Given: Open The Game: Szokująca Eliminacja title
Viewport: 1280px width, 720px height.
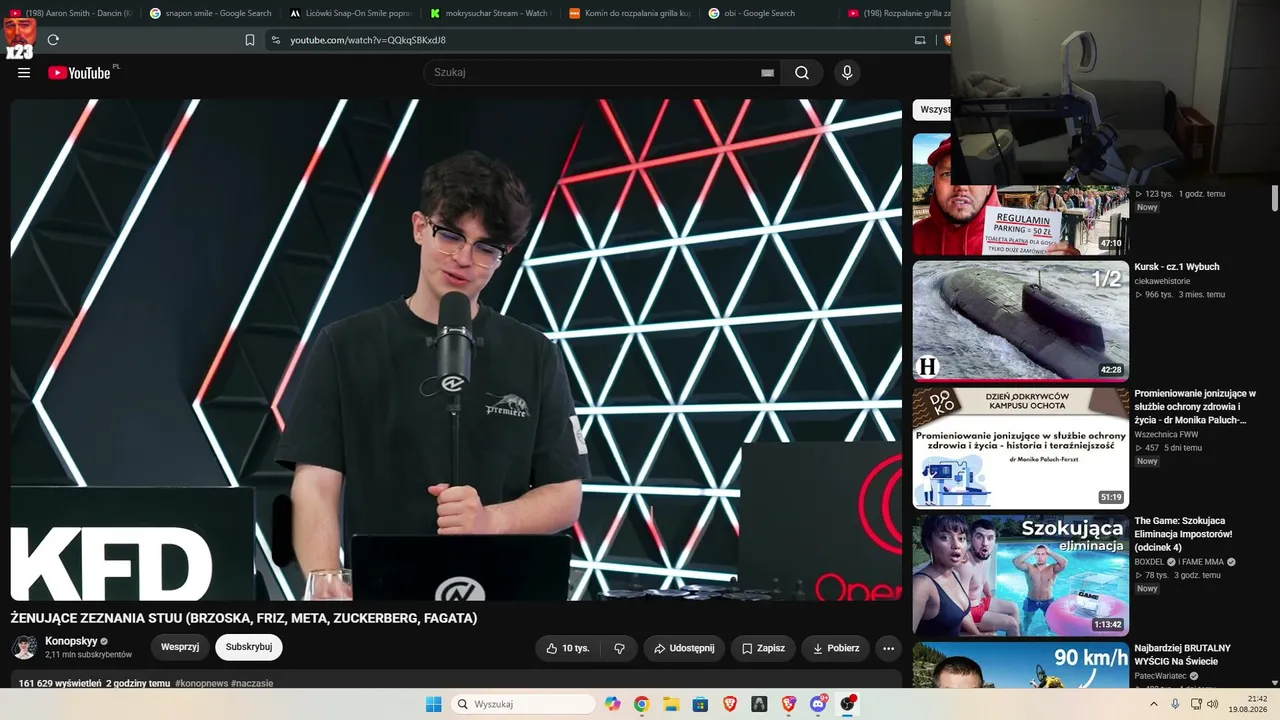Looking at the screenshot, I should [1184, 534].
